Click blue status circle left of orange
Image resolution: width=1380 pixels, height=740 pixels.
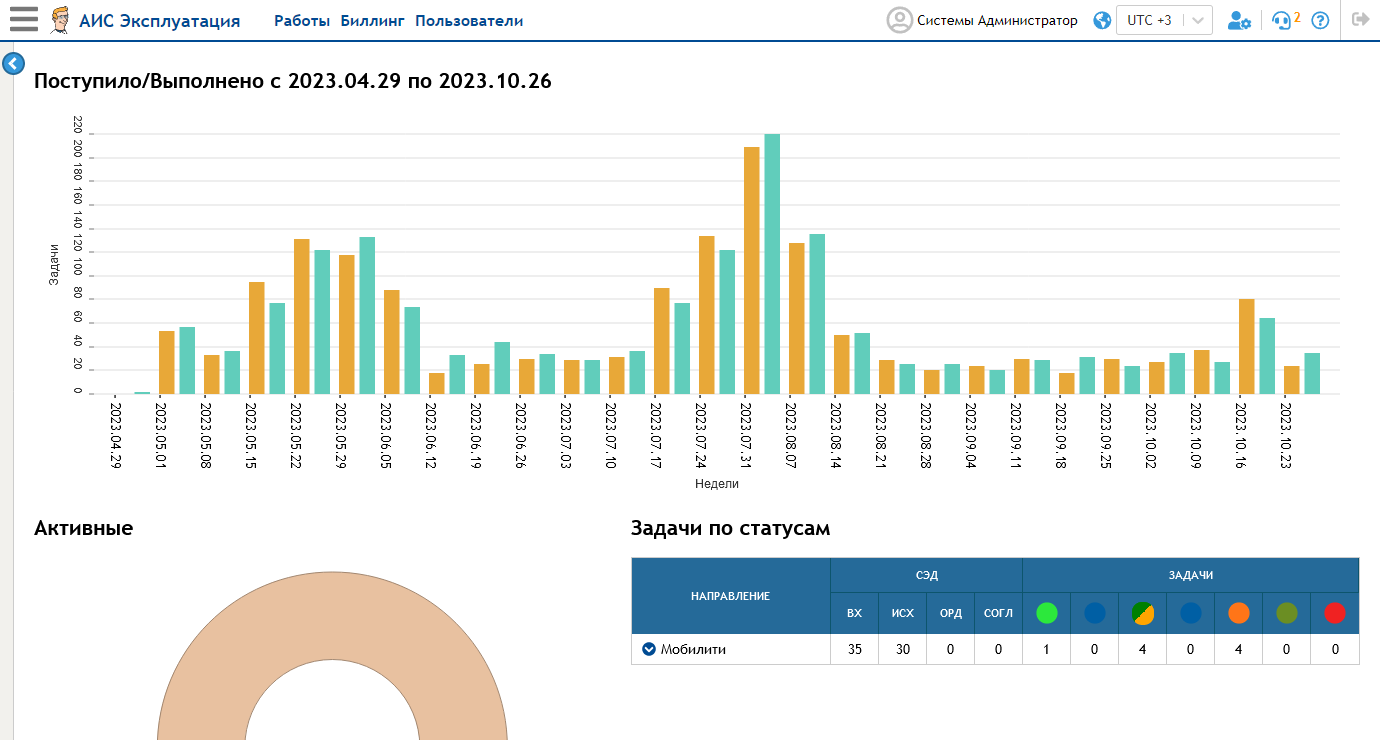[1191, 613]
